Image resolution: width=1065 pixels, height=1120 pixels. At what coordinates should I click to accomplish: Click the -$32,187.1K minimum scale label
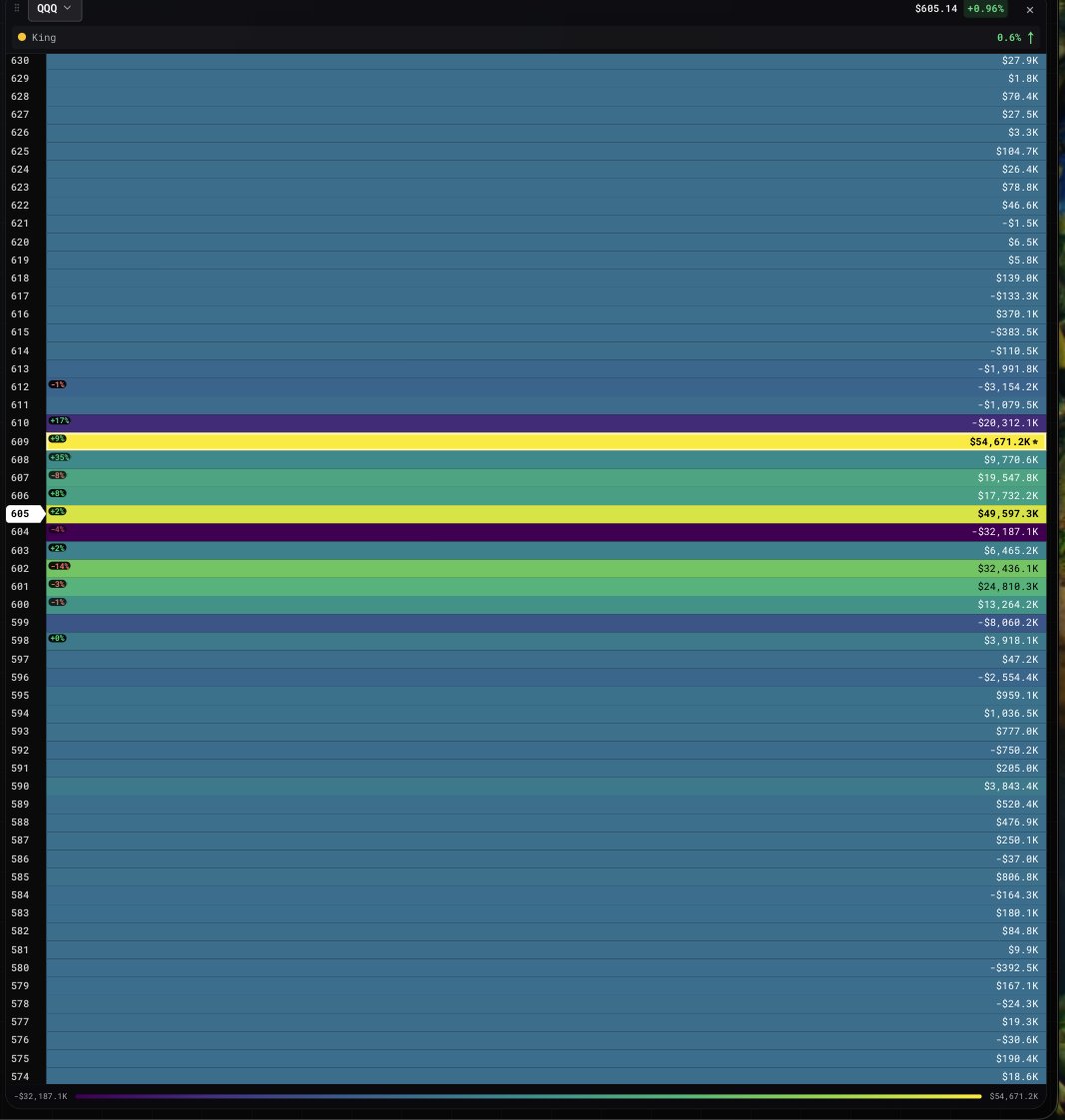pyautogui.click(x=41, y=1096)
